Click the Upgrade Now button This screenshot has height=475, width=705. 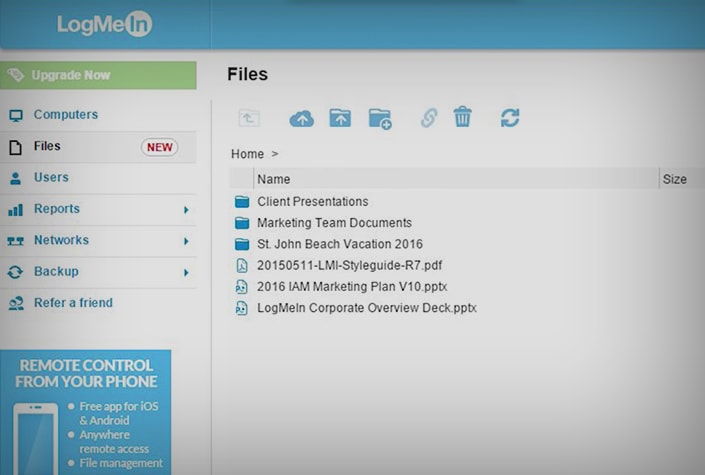coord(98,75)
